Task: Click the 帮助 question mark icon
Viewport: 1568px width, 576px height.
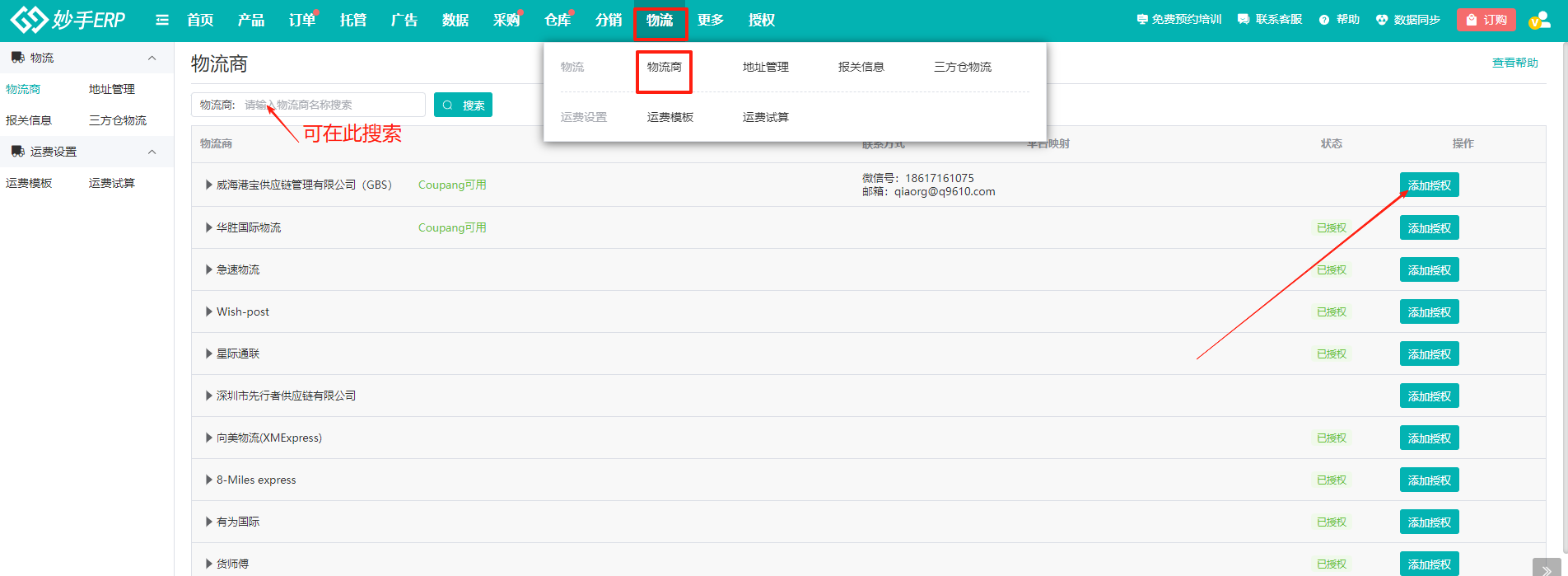Action: pyautogui.click(x=1324, y=20)
